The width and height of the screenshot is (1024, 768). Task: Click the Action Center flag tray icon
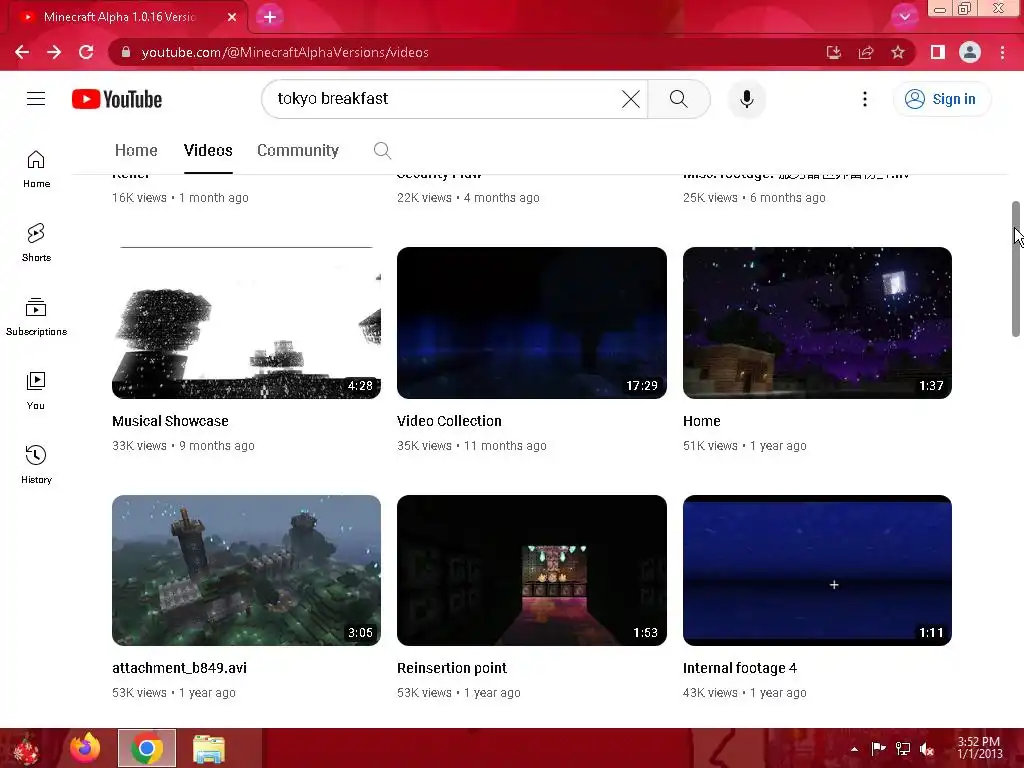878,749
